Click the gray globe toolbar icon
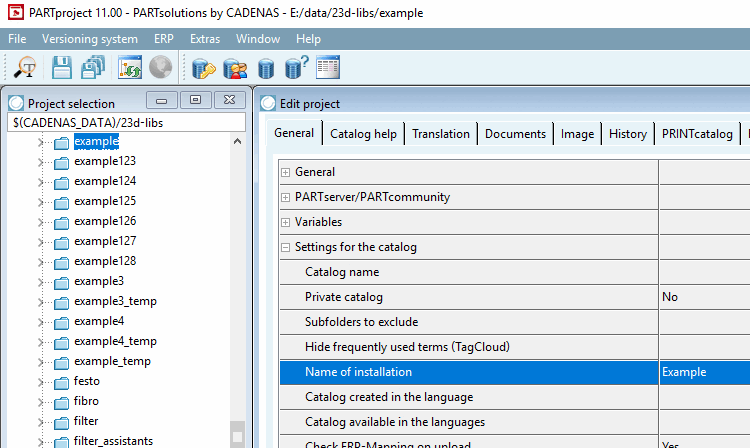 click(x=160, y=67)
